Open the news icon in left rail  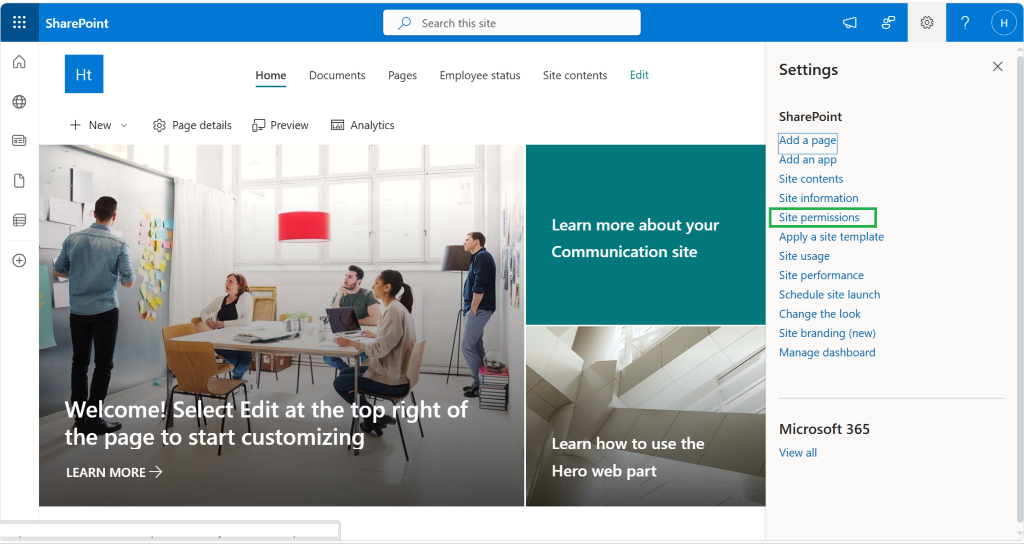coord(20,140)
